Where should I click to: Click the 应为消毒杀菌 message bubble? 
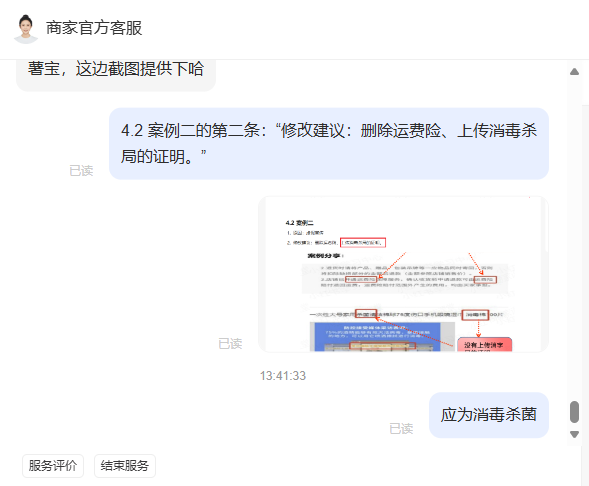pyautogui.click(x=489, y=415)
